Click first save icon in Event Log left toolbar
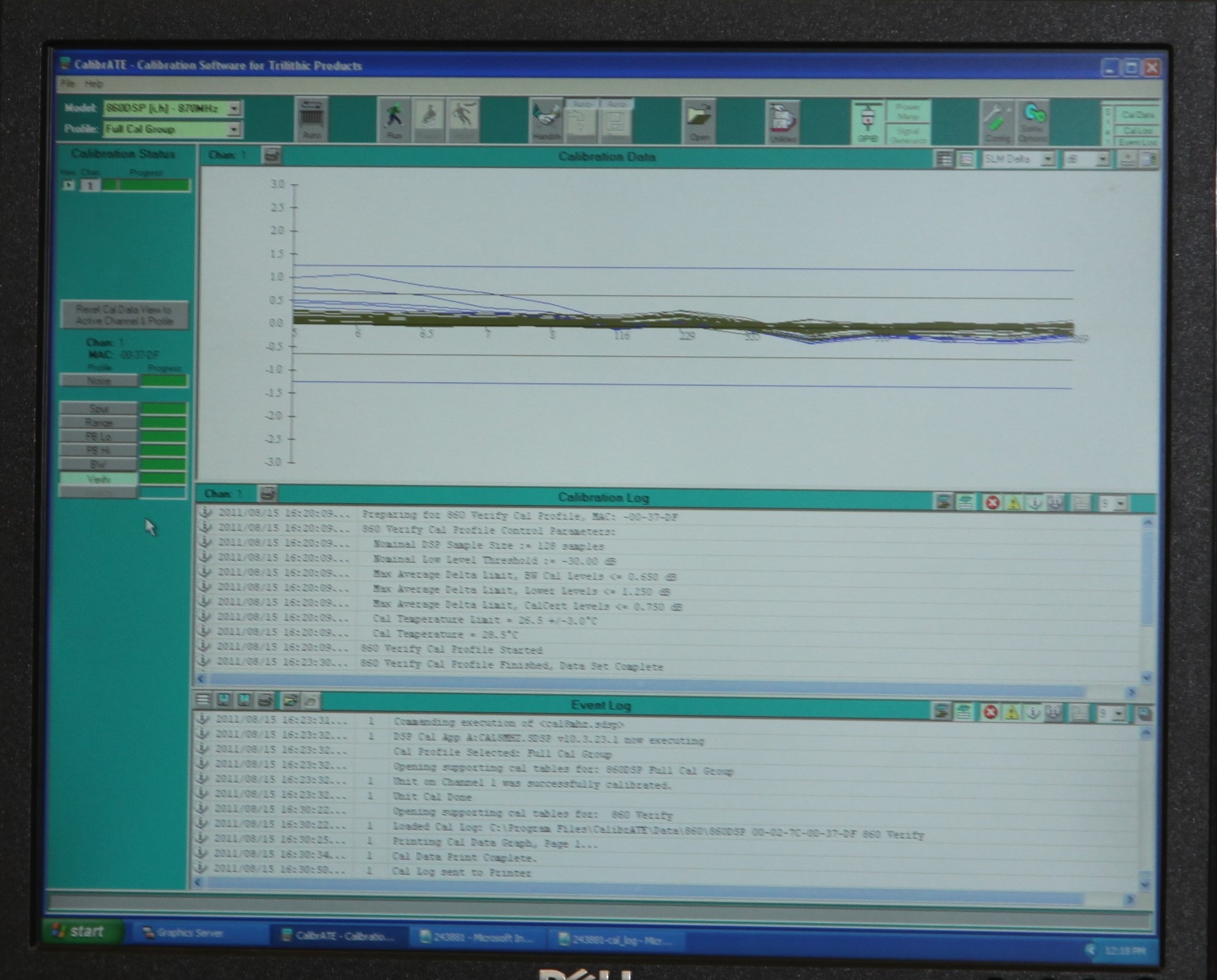The image size is (1217, 980). (x=224, y=700)
